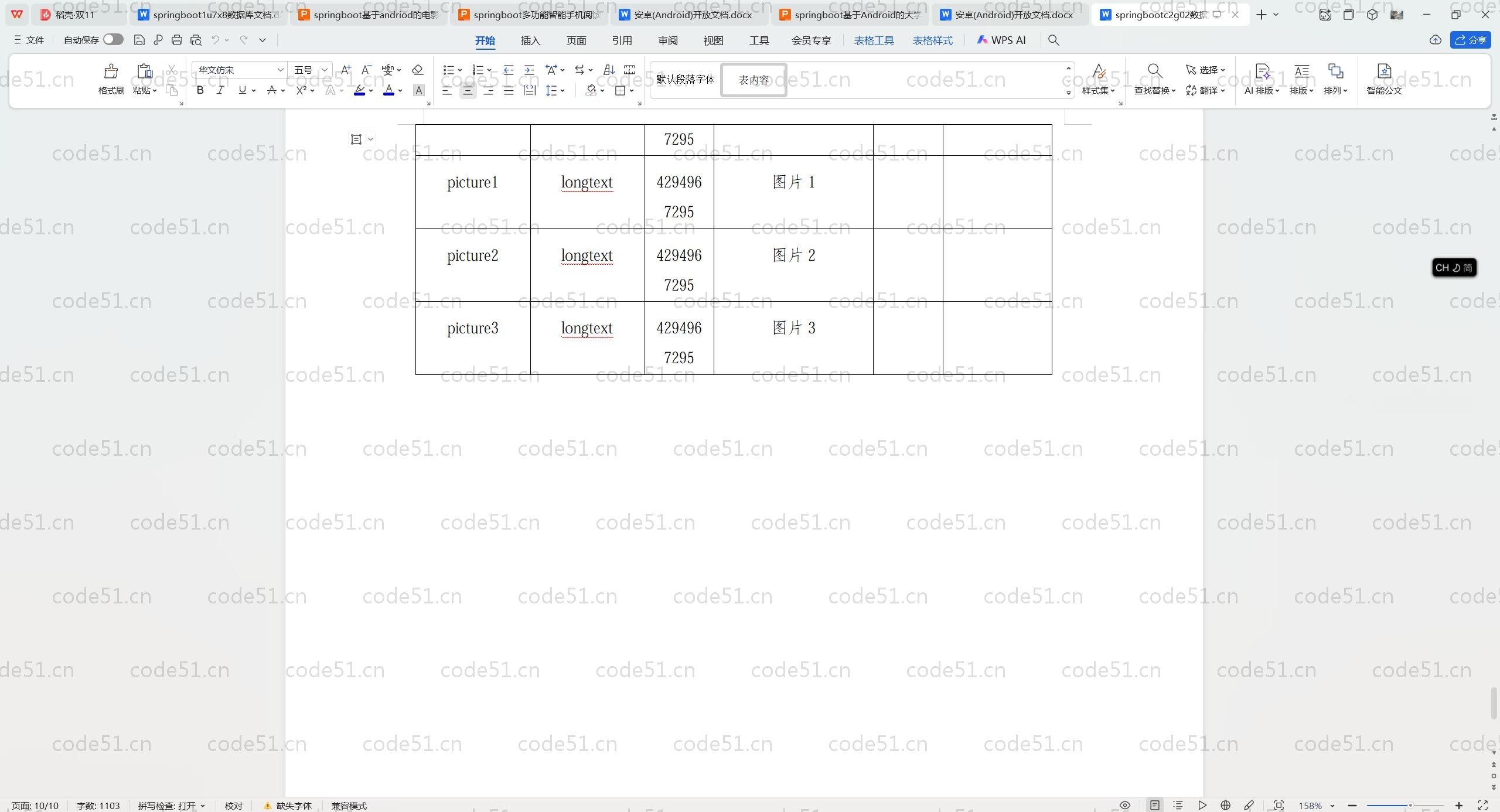Screen dimensions: 1500x812
Task: Click the search magnifier icon in ribbon tabs
Action: pyautogui.click(x=1053, y=40)
